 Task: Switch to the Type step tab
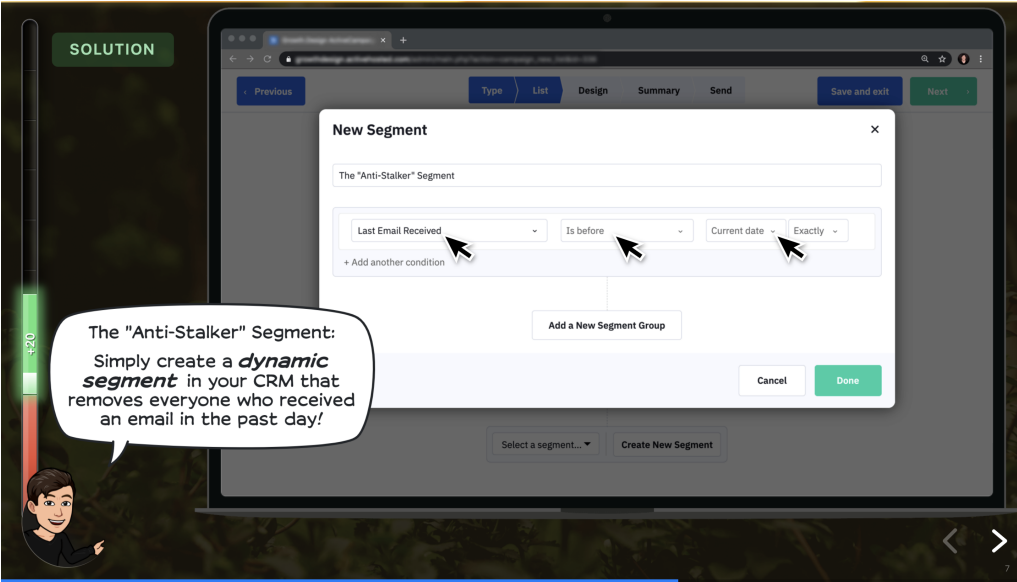(492, 91)
